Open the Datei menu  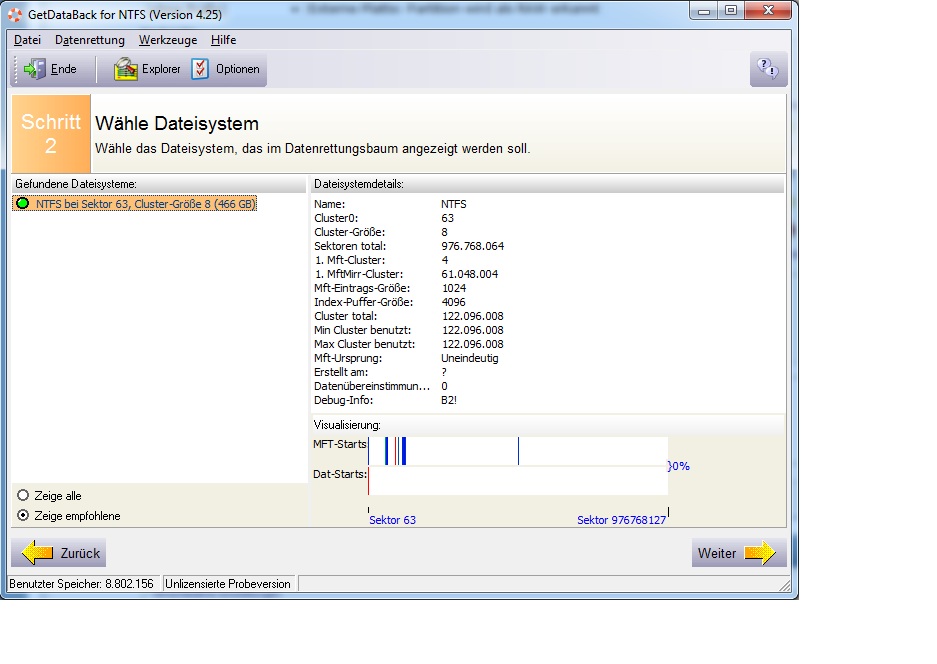[x=27, y=40]
